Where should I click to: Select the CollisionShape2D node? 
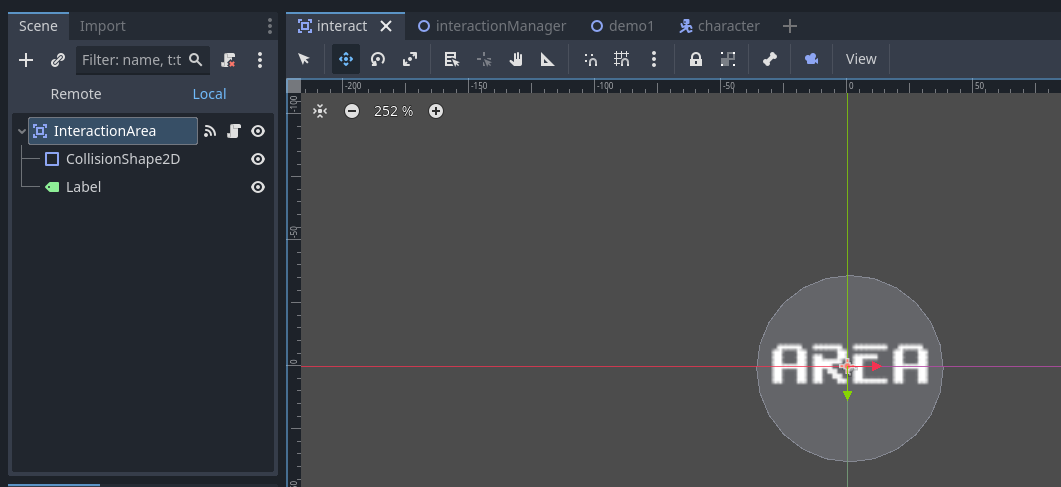(122, 159)
